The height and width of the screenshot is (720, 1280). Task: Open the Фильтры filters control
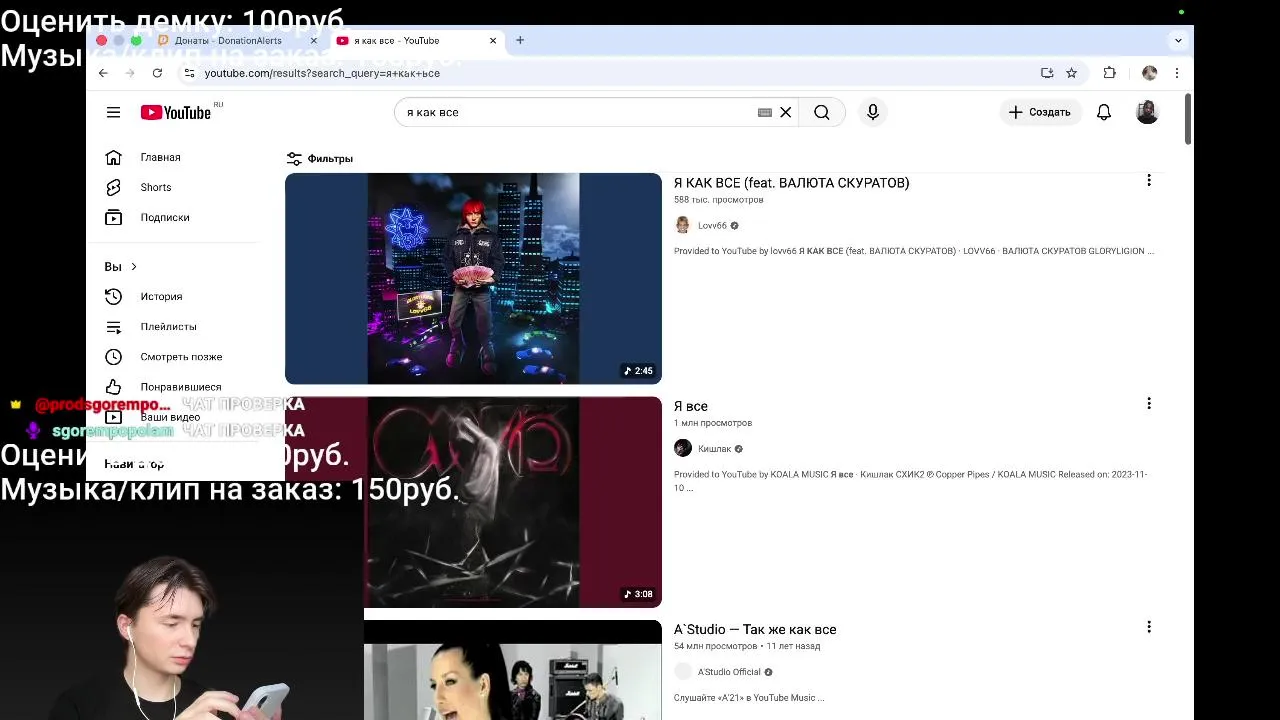click(320, 158)
